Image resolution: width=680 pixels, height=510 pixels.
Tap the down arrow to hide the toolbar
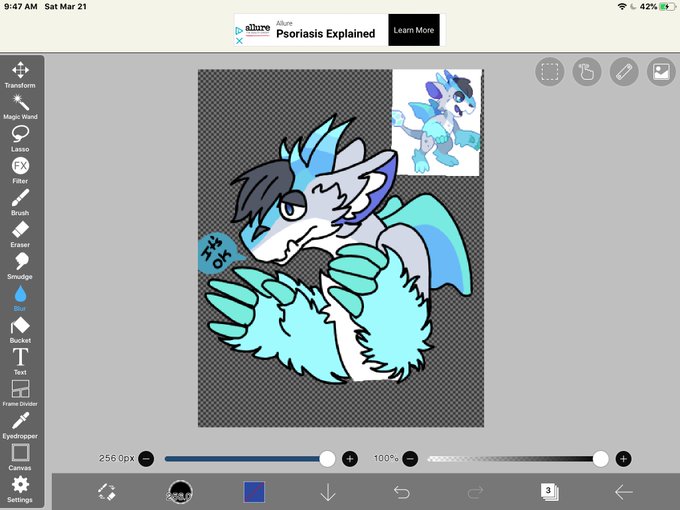(328, 492)
